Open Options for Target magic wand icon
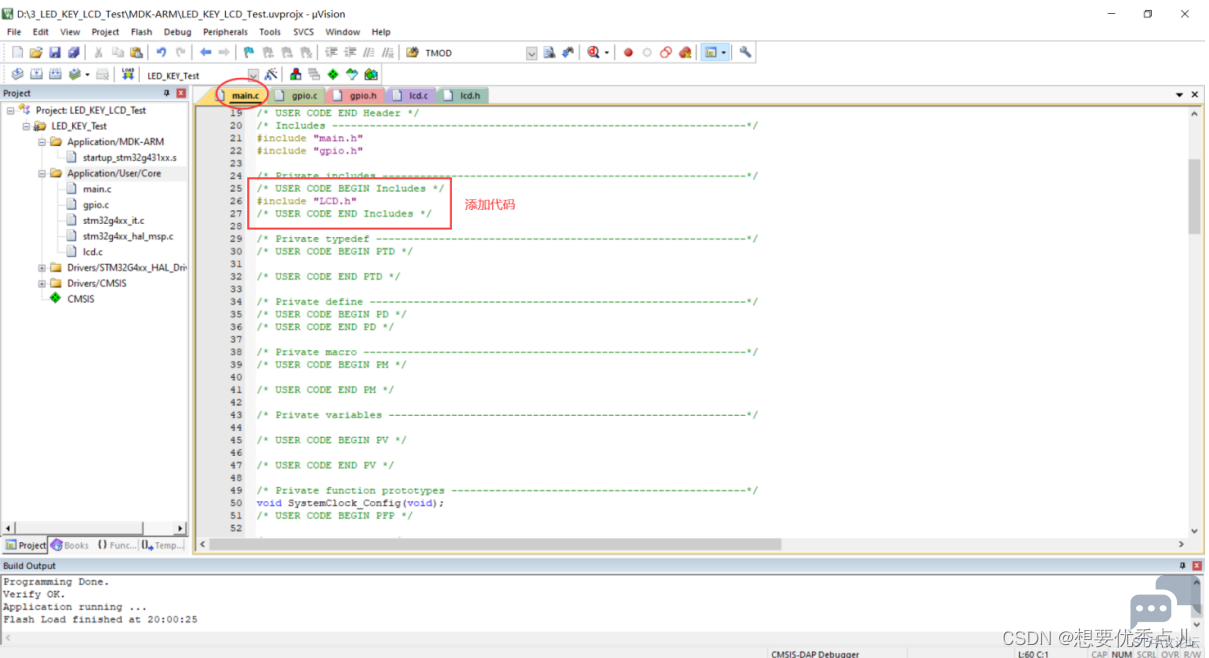The image size is (1209, 658). [x=271, y=74]
